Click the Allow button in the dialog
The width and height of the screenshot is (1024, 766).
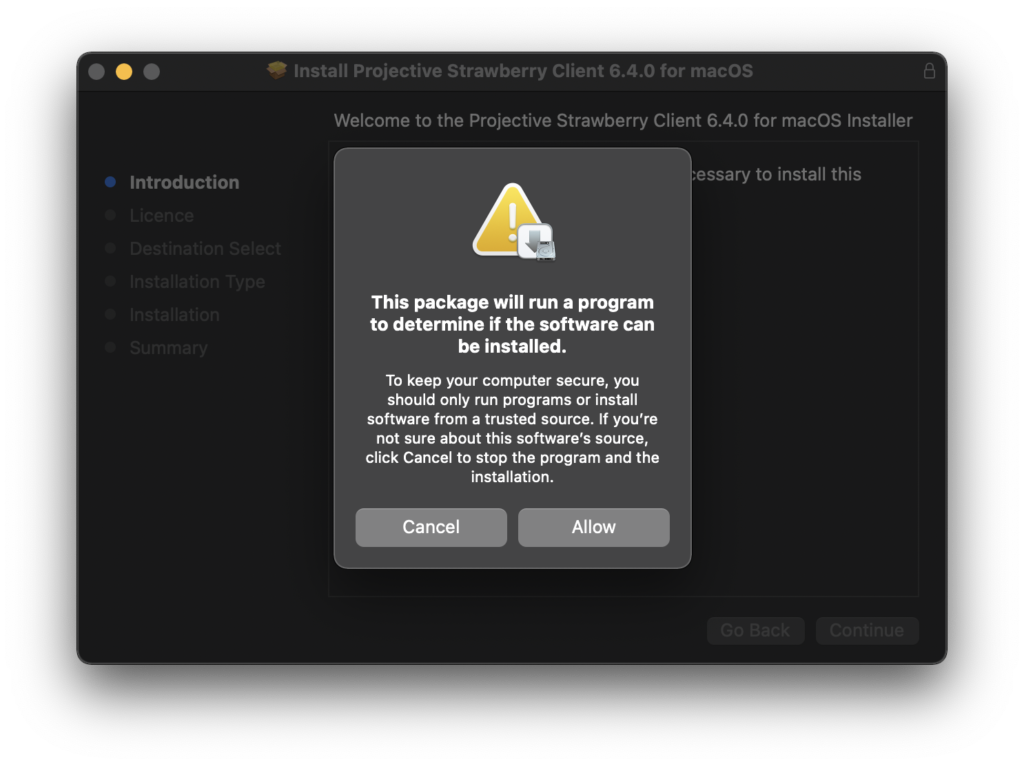593,527
